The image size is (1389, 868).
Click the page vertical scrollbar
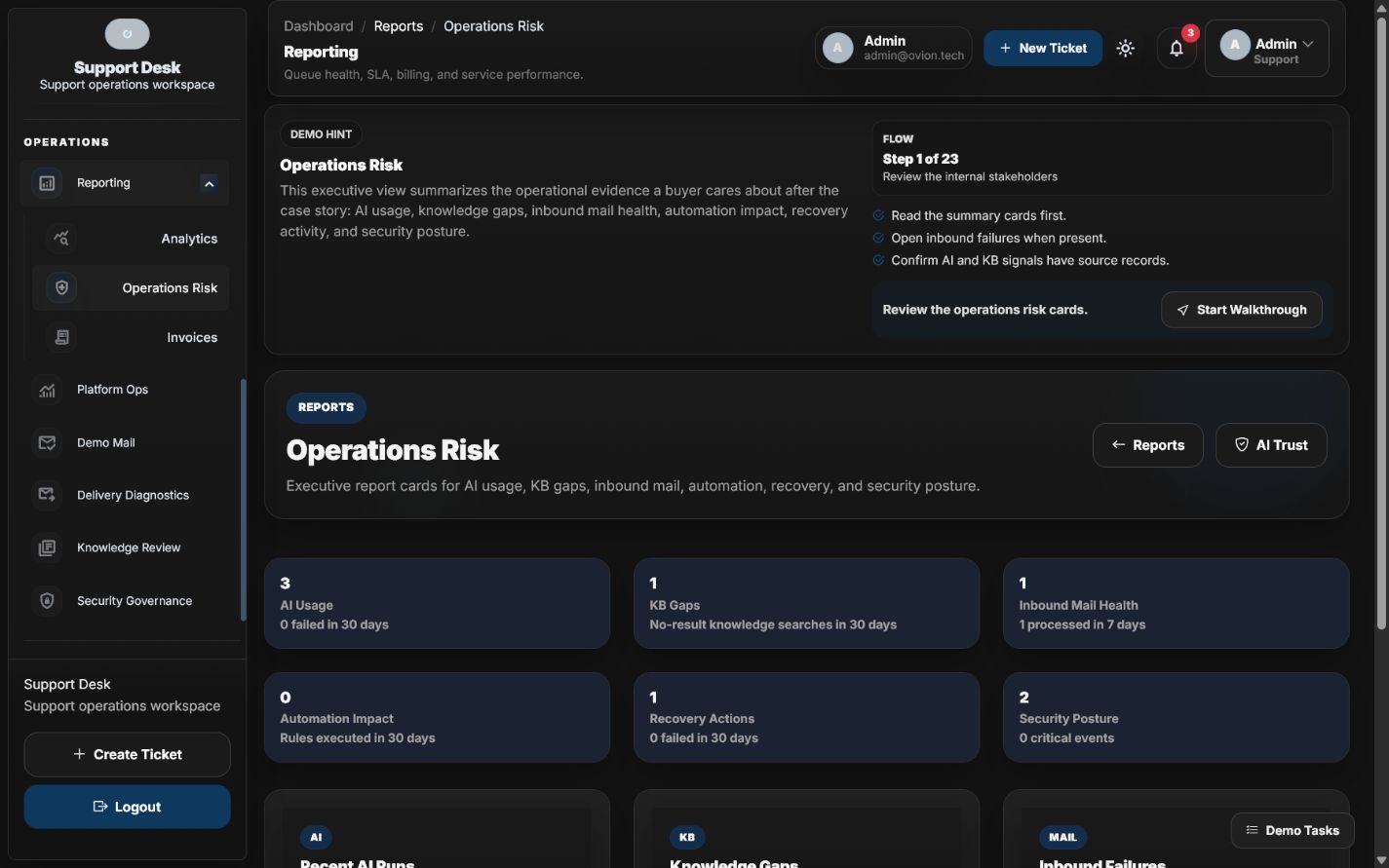coord(1381,321)
